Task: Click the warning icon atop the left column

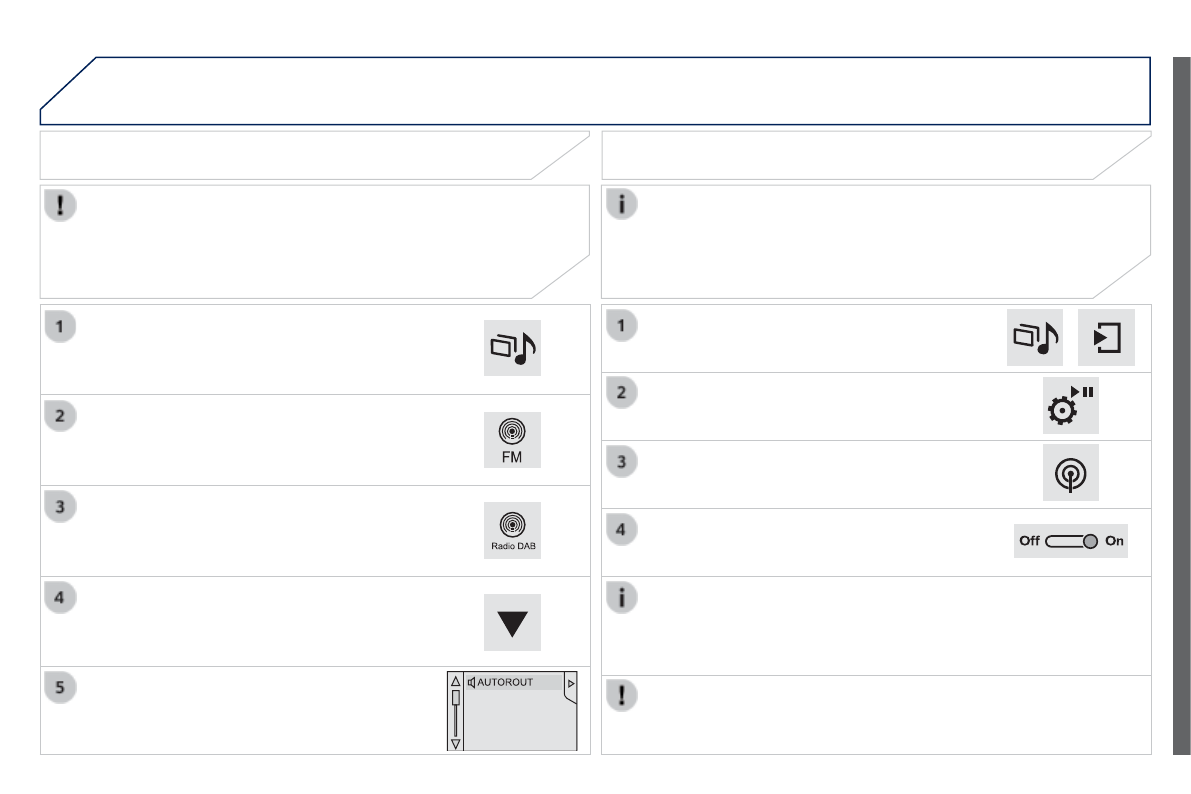Action: pyautogui.click(x=62, y=204)
